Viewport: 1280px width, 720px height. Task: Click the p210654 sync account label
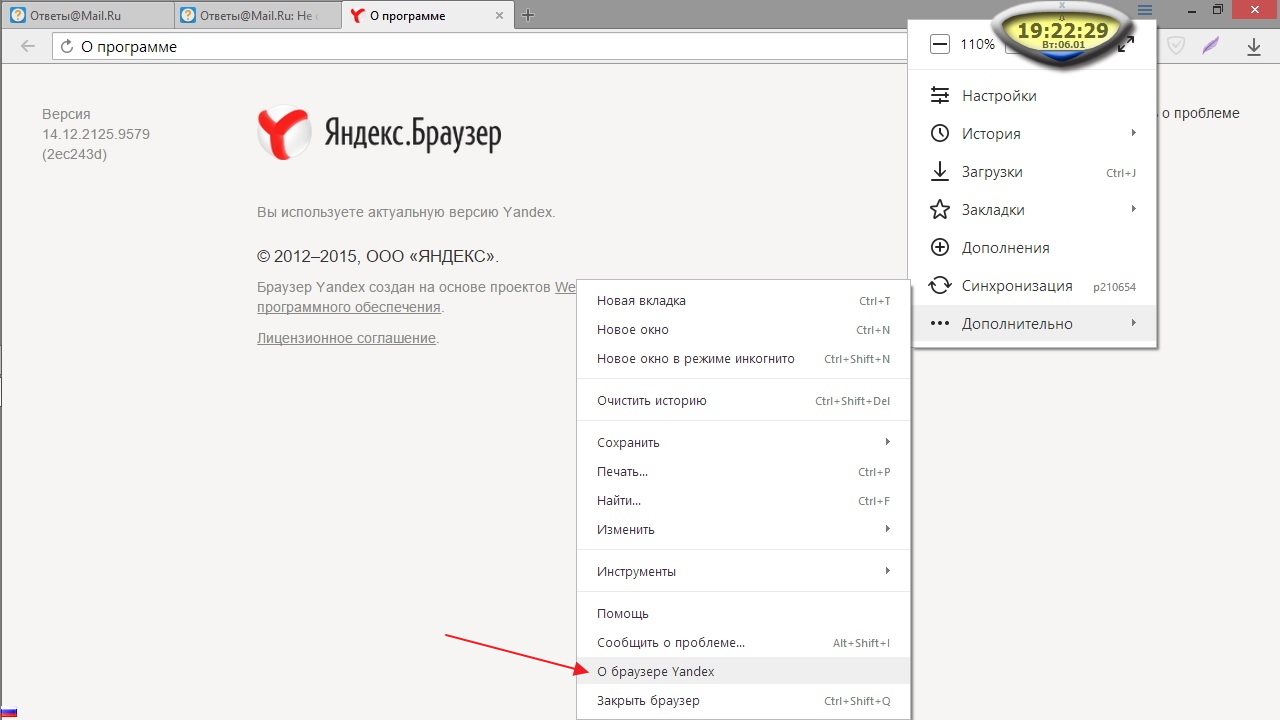[1115, 287]
